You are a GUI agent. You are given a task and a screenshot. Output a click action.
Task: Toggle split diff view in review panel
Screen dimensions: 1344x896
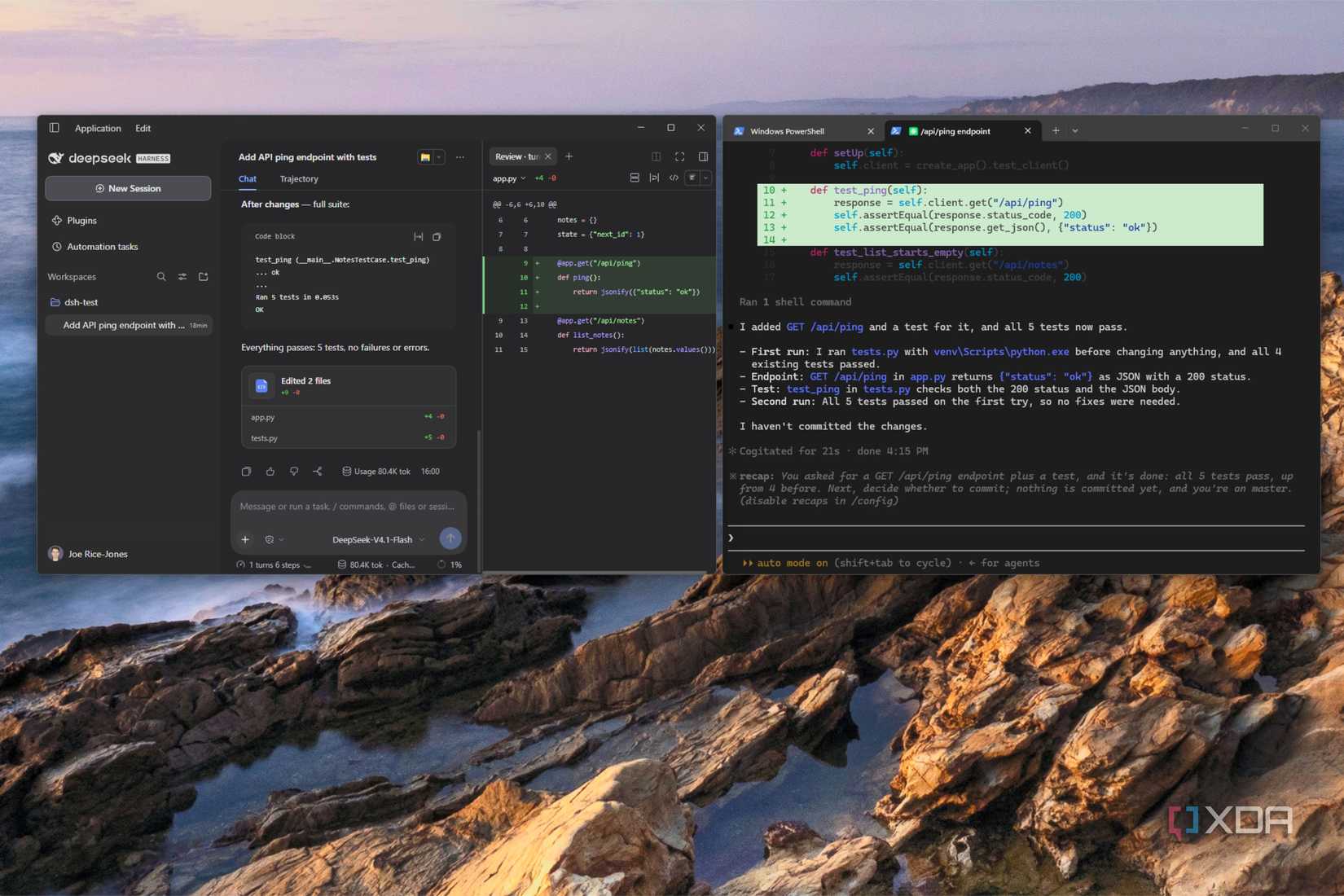point(656,156)
